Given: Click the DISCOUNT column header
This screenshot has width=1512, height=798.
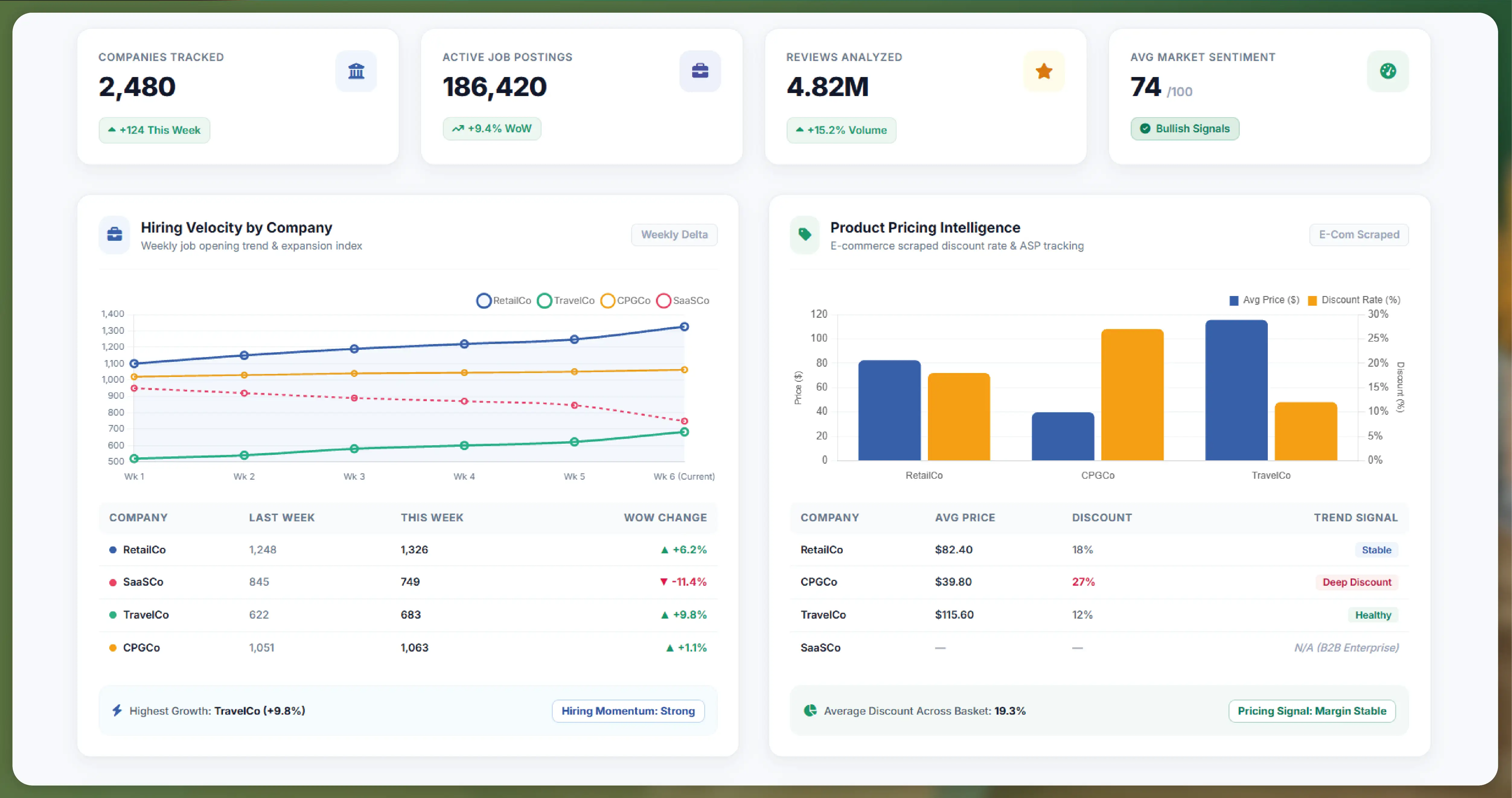Looking at the screenshot, I should pos(1102,517).
